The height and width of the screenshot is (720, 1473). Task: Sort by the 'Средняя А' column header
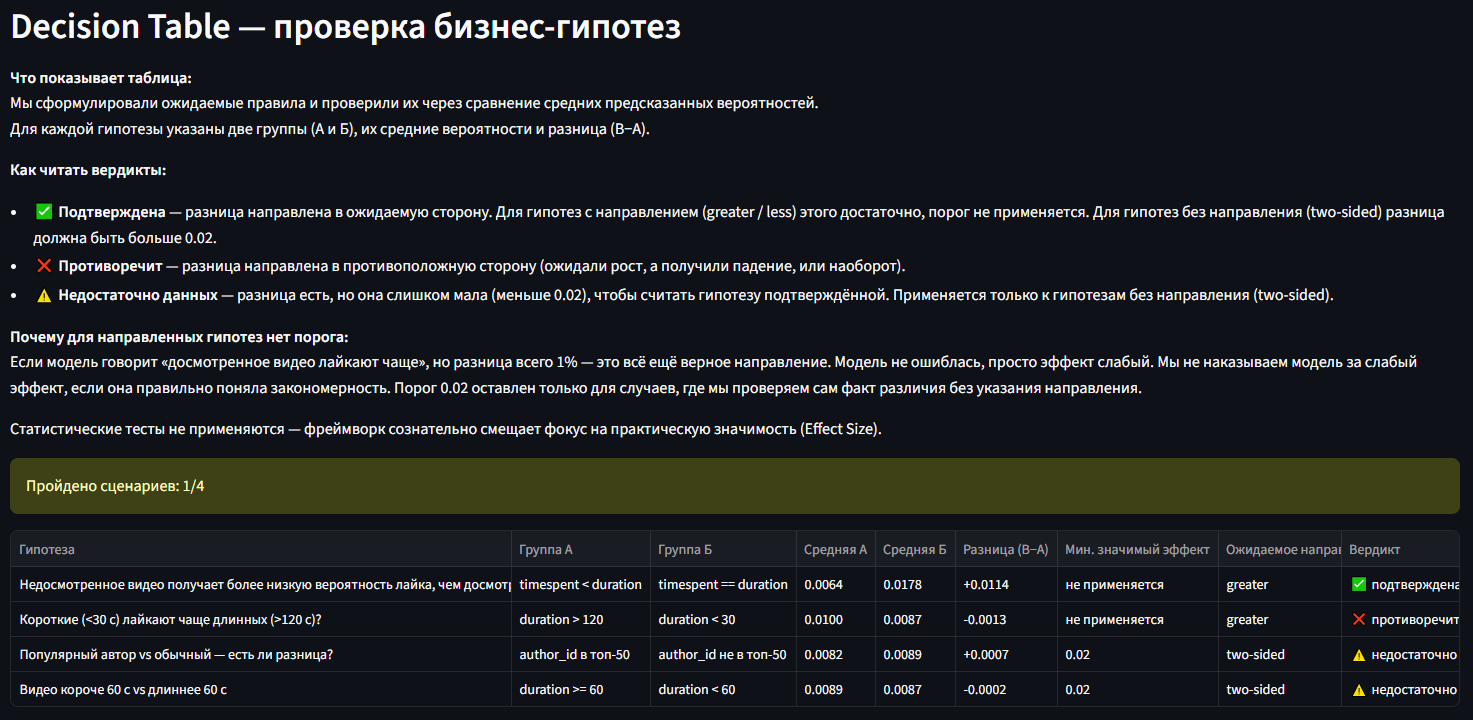pos(835,550)
